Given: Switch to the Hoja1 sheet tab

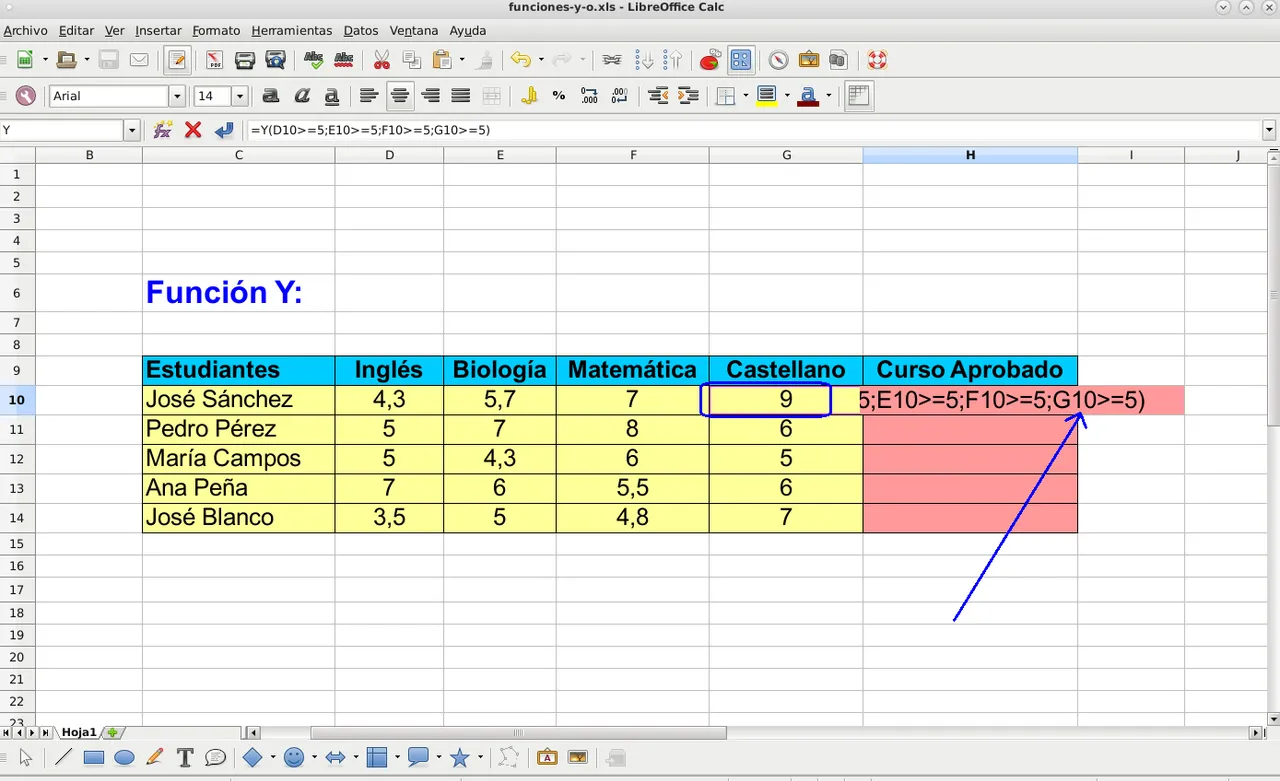Looking at the screenshot, I should (79, 733).
